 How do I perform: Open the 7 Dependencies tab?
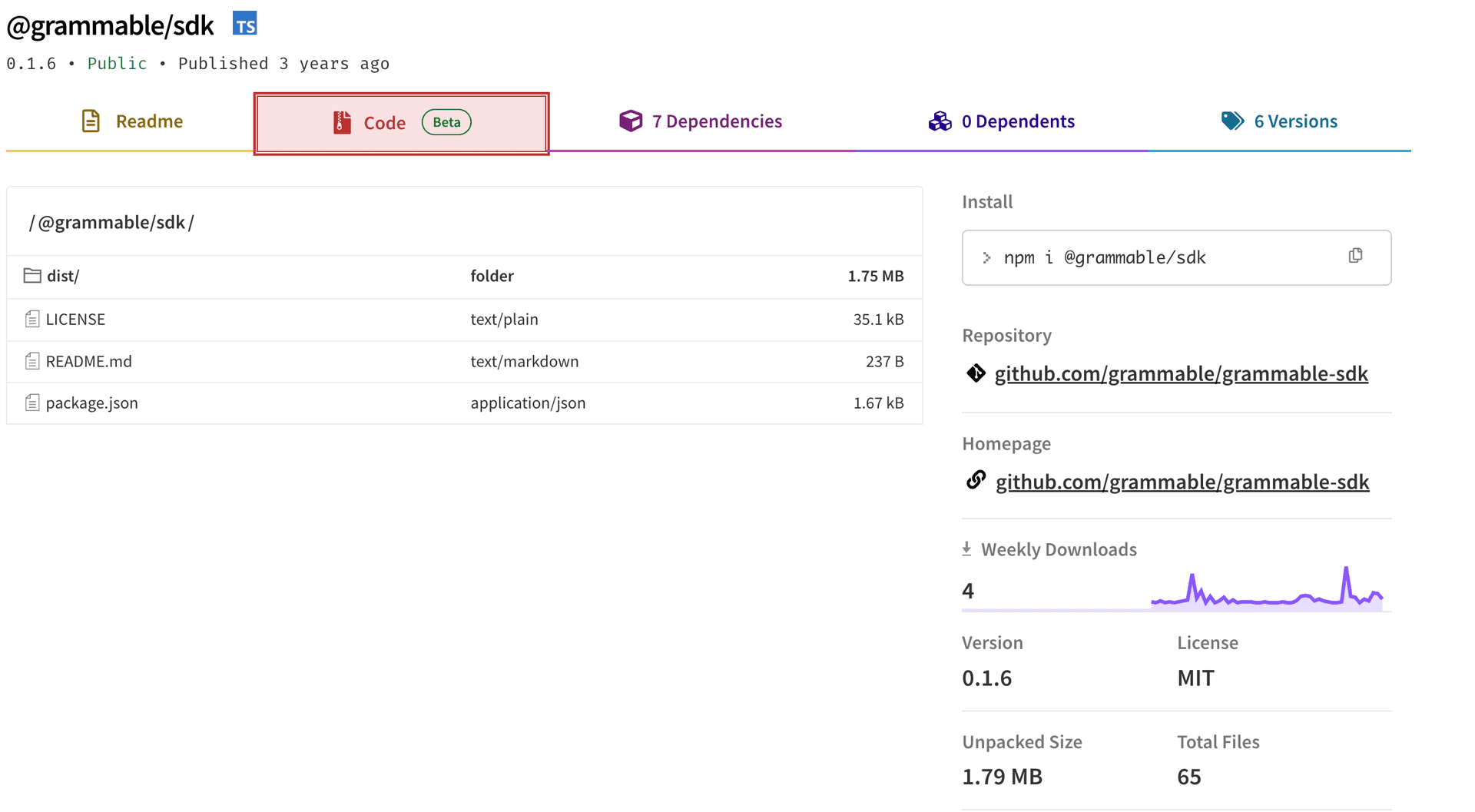coord(717,121)
